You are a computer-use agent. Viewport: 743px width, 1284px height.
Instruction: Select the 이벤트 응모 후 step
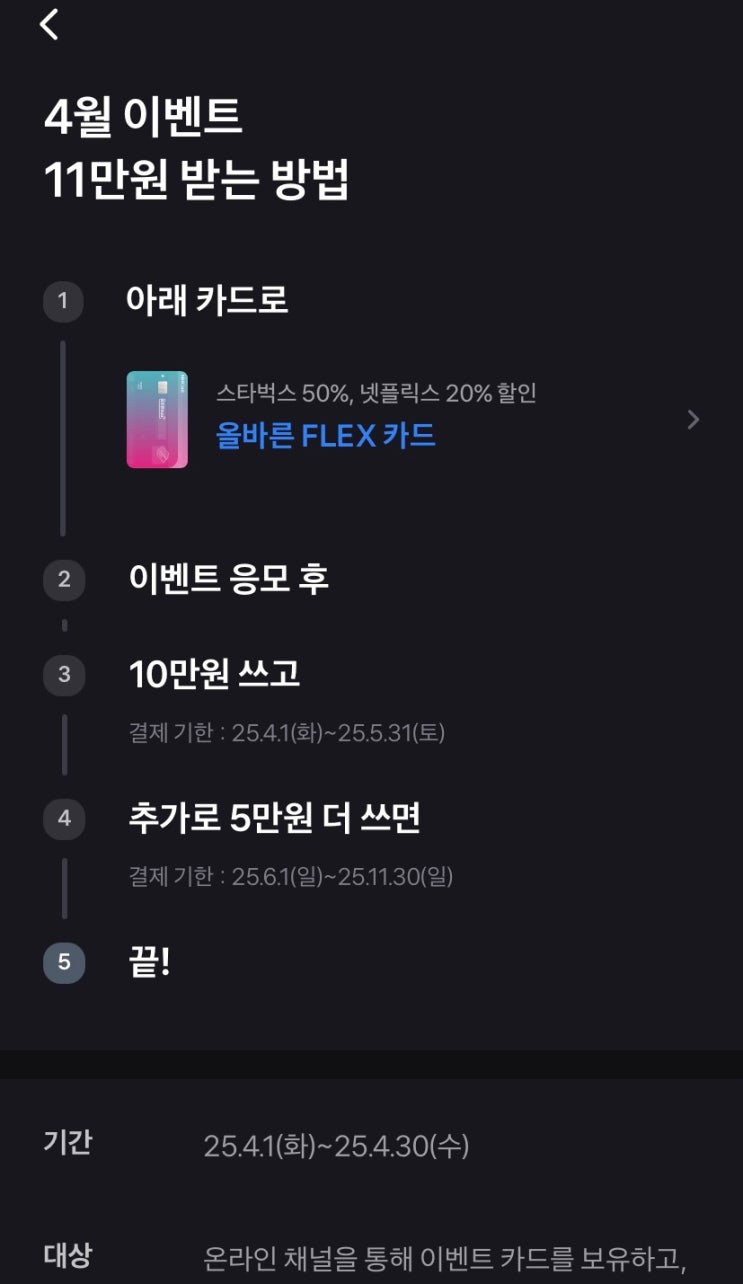(228, 579)
